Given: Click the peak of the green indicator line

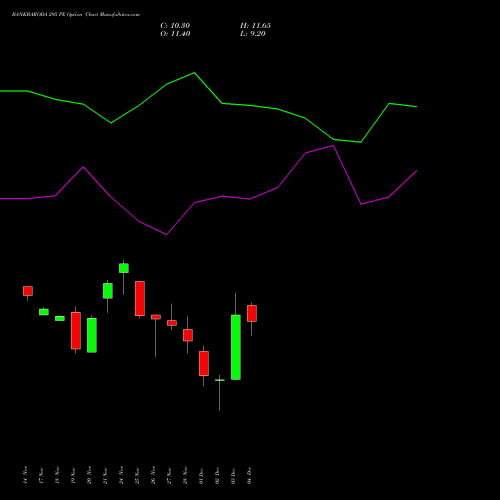Looking at the screenshot, I should click(x=194, y=73).
